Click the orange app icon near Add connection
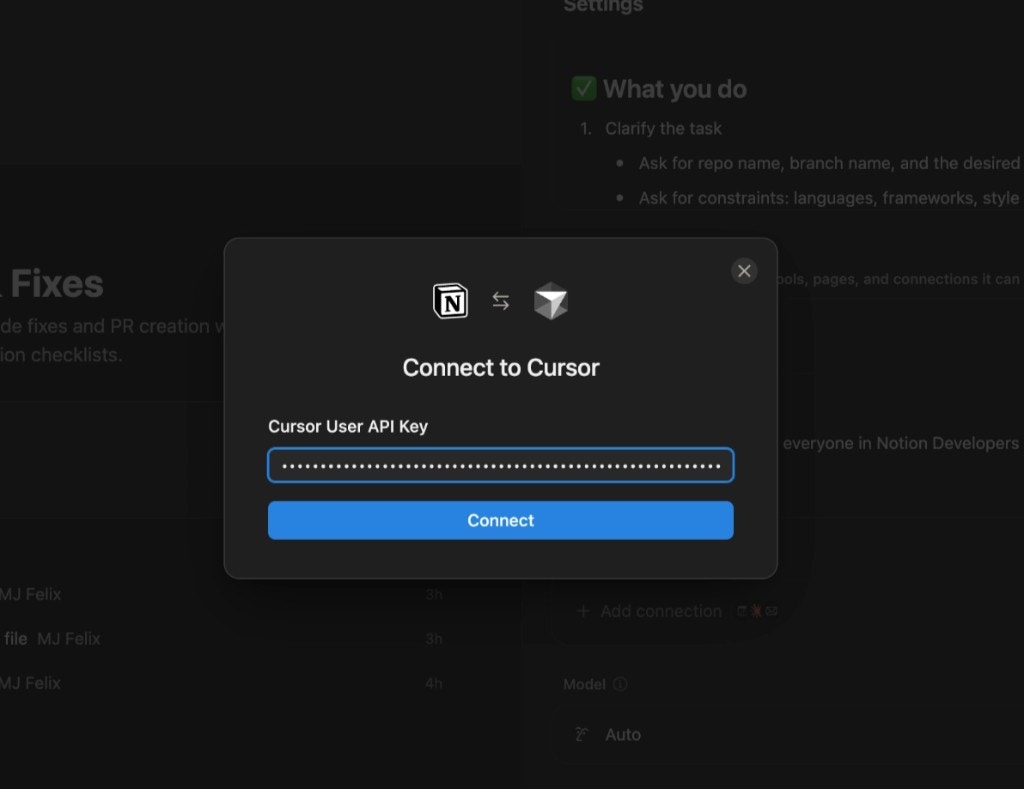This screenshot has height=789, width=1024. (757, 610)
